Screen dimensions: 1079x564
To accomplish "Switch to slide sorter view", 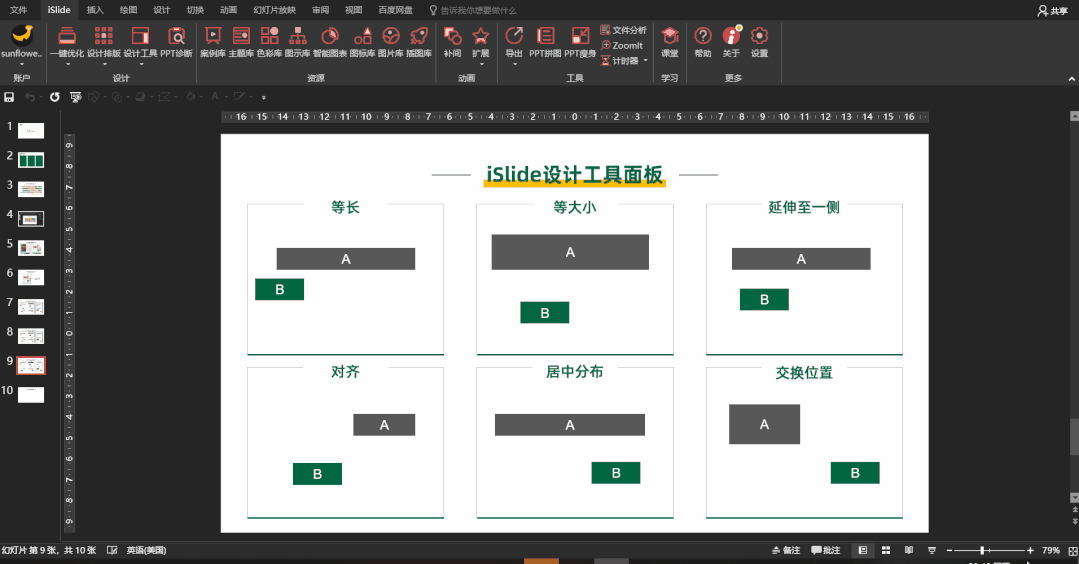I will pyautogui.click(x=886, y=550).
